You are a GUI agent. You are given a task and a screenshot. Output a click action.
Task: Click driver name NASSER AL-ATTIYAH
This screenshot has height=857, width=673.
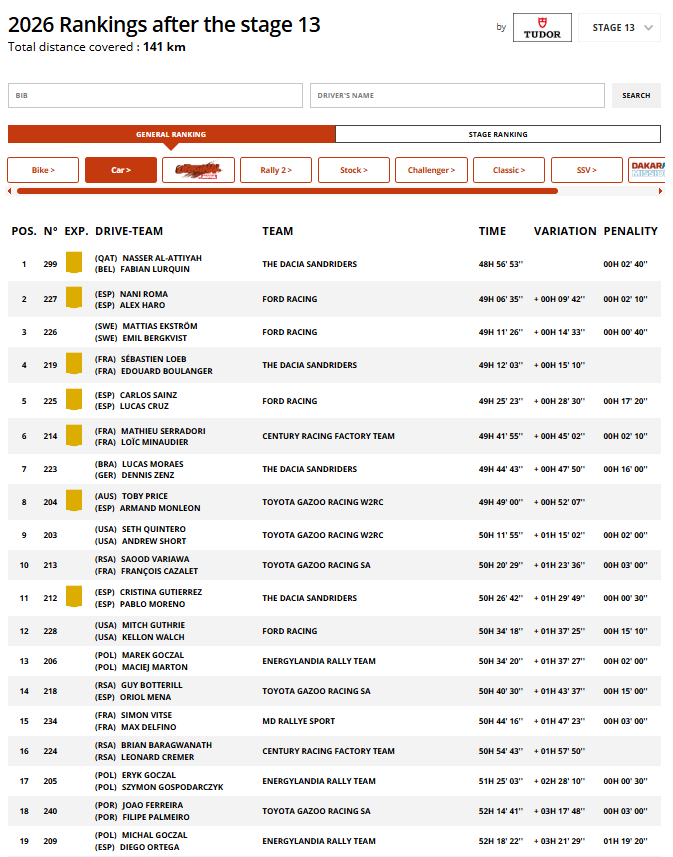click(x=162, y=258)
